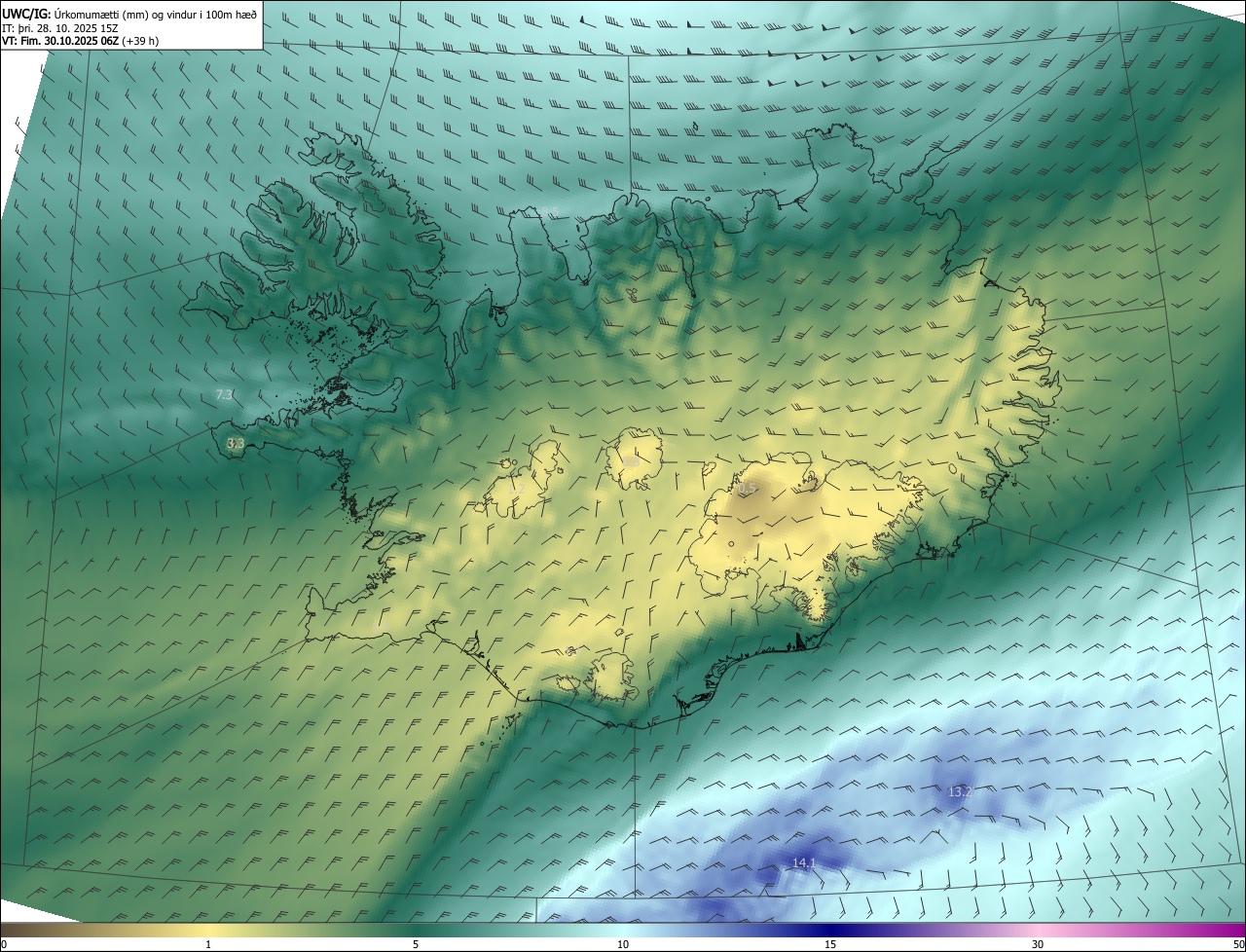The image size is (1246, 952).
Task: Click the 0 tick on the color scale
Action: (x=4, y=944)
